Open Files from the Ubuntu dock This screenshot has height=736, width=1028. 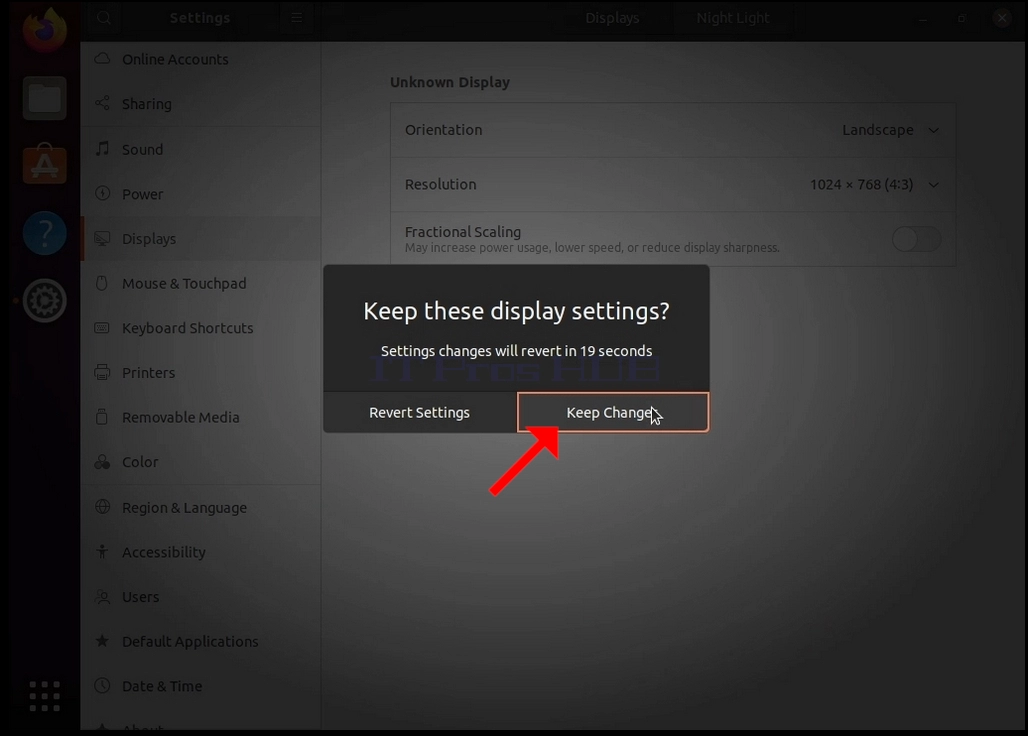45,98
